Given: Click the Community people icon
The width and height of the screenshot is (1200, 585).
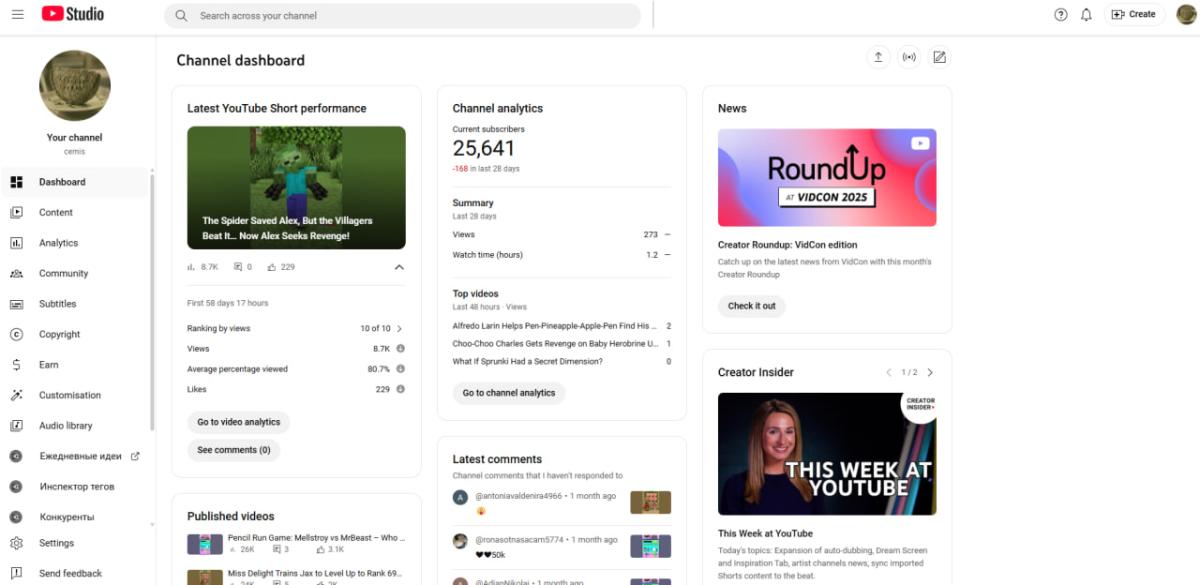Looking at the screenshot, I should [16, 273].
